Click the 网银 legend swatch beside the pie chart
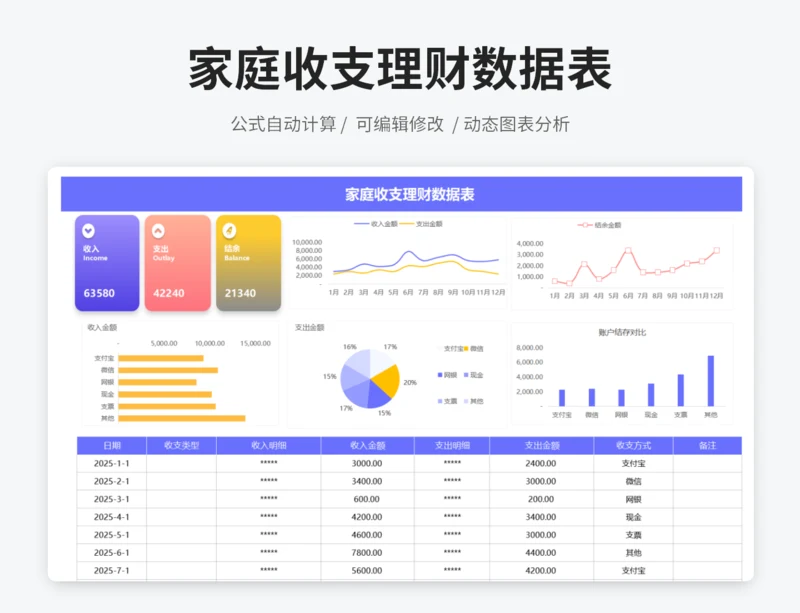The image size is (800, 613). tap(440, 375)
